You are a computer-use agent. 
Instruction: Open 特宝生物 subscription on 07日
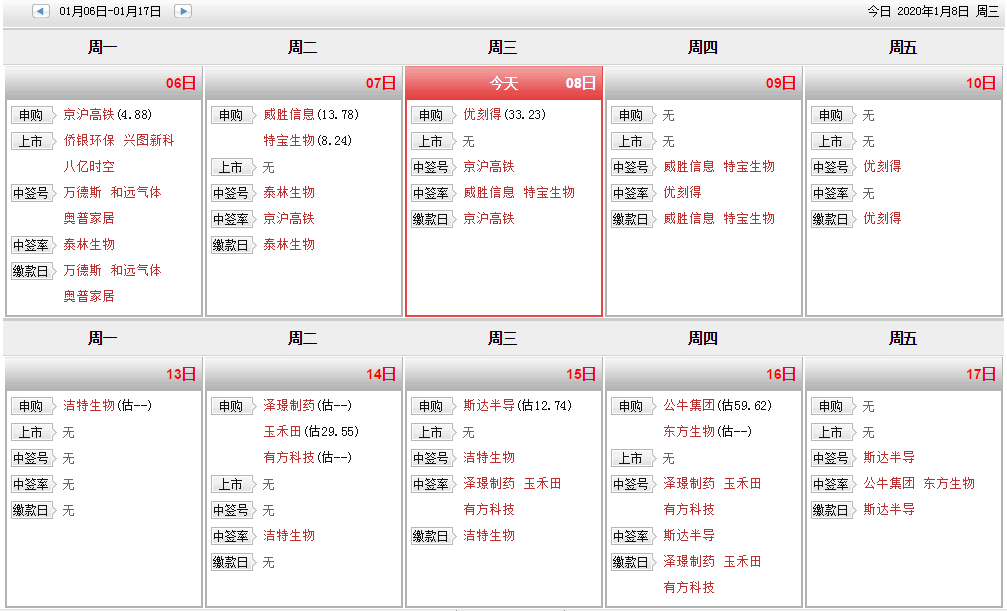coord(289,140)
